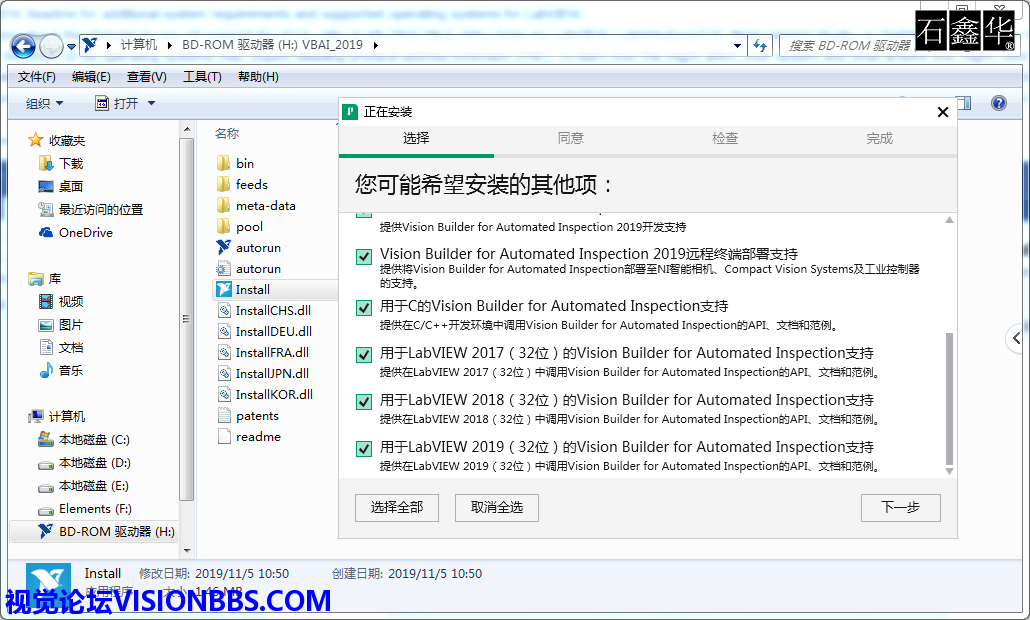
Task: Select the autorun settings file with gear icon
Action: click(x=249, y=269)
